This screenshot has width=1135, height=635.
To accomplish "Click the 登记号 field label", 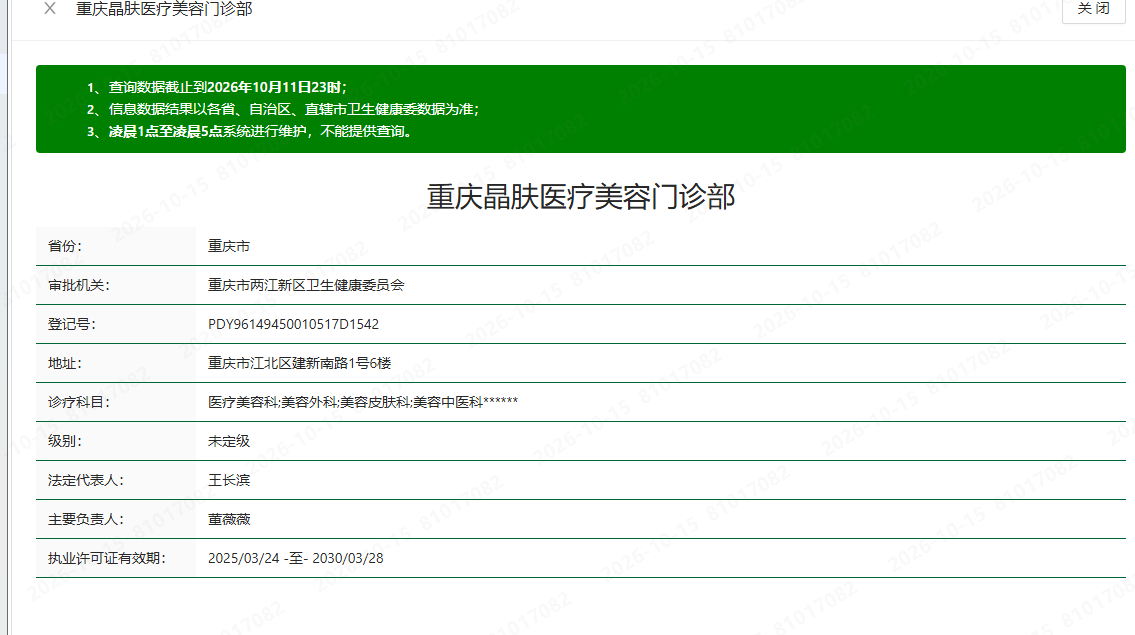I will pyautogui.click(x=72, y=324).
